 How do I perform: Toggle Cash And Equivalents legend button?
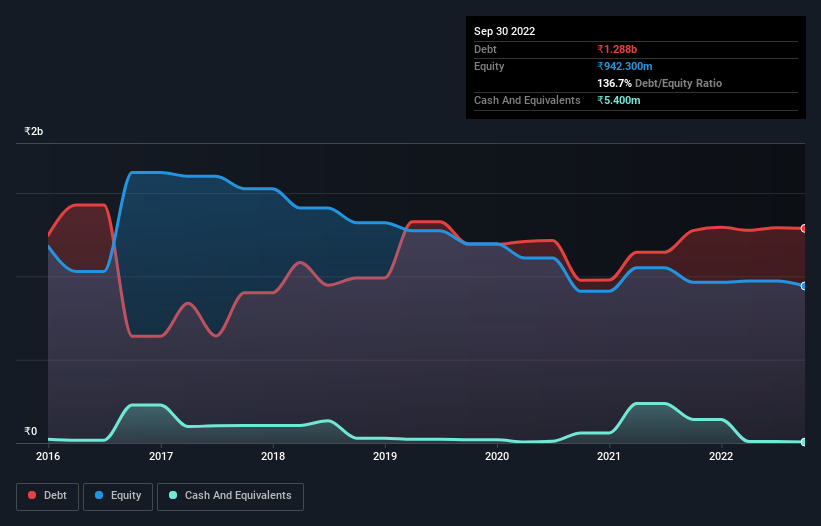[x=230, y=496]
